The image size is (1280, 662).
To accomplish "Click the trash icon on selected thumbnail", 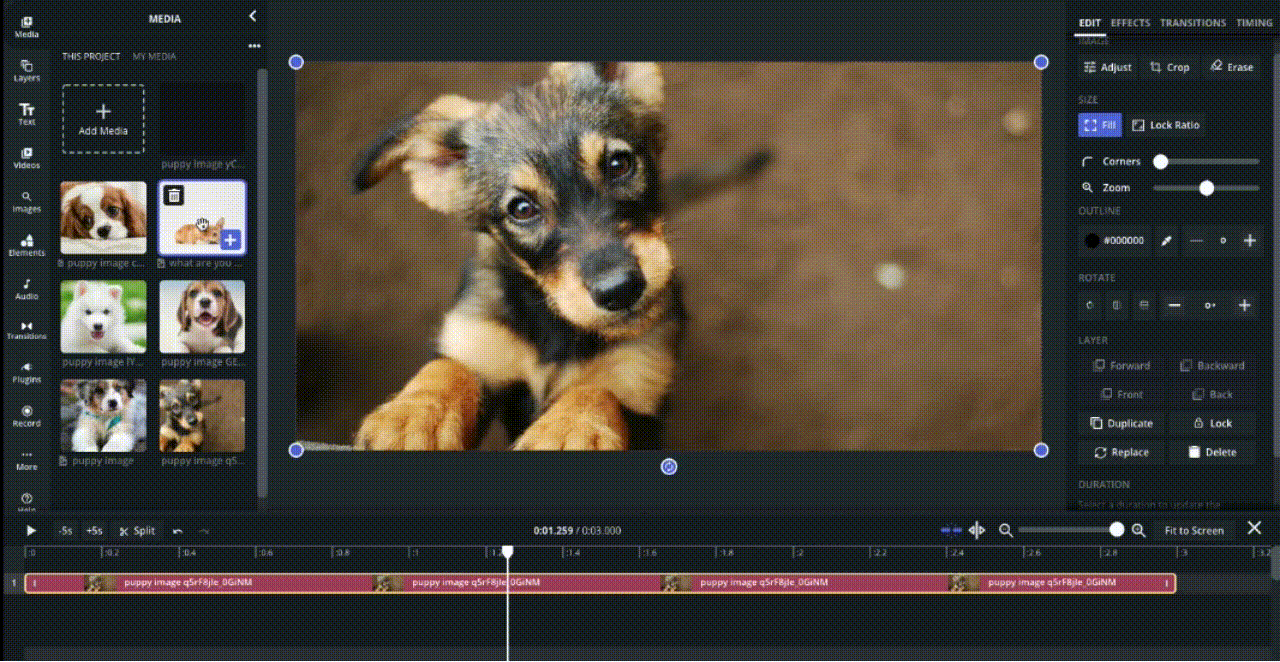I will point(173,196).
